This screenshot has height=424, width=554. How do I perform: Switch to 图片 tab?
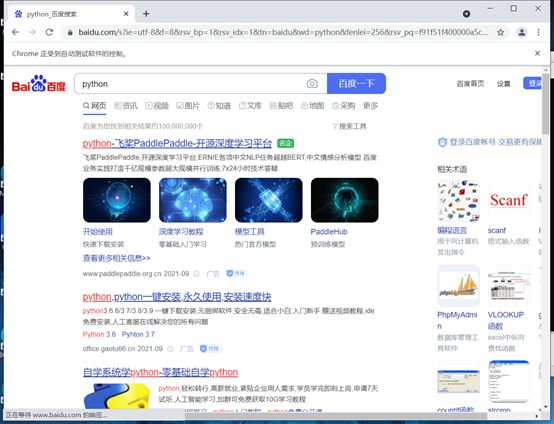(188, 106)
